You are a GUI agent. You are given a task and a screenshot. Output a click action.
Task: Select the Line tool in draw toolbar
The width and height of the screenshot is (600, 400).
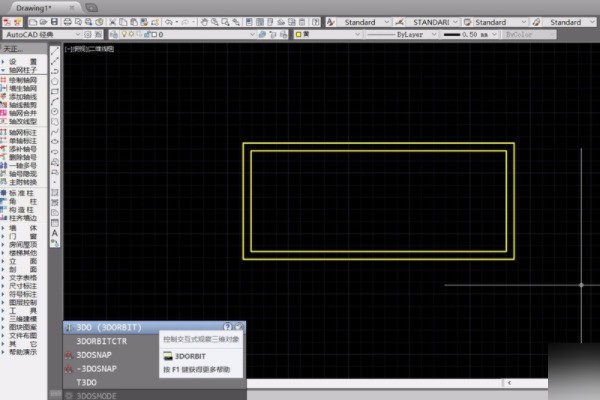(55, 51)
